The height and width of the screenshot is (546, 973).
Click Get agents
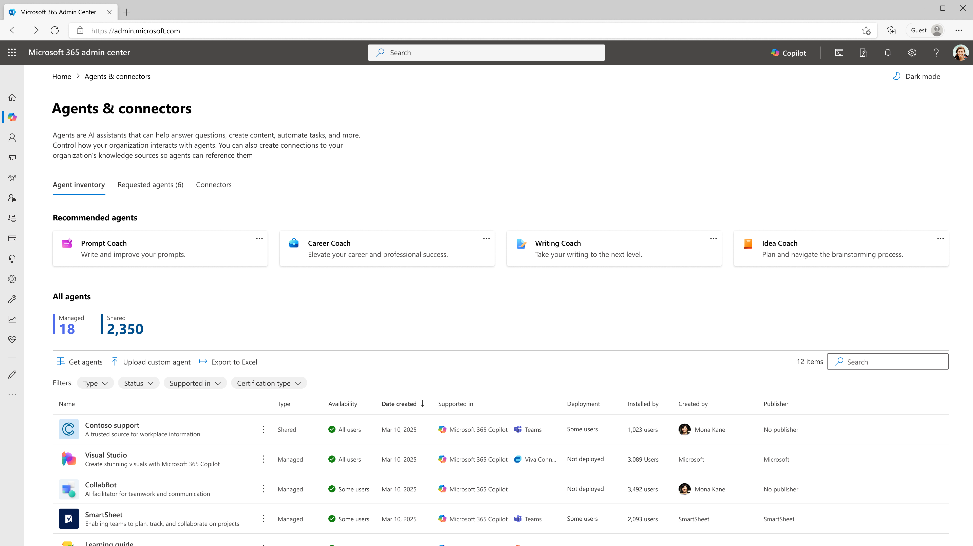coord(79,362)
